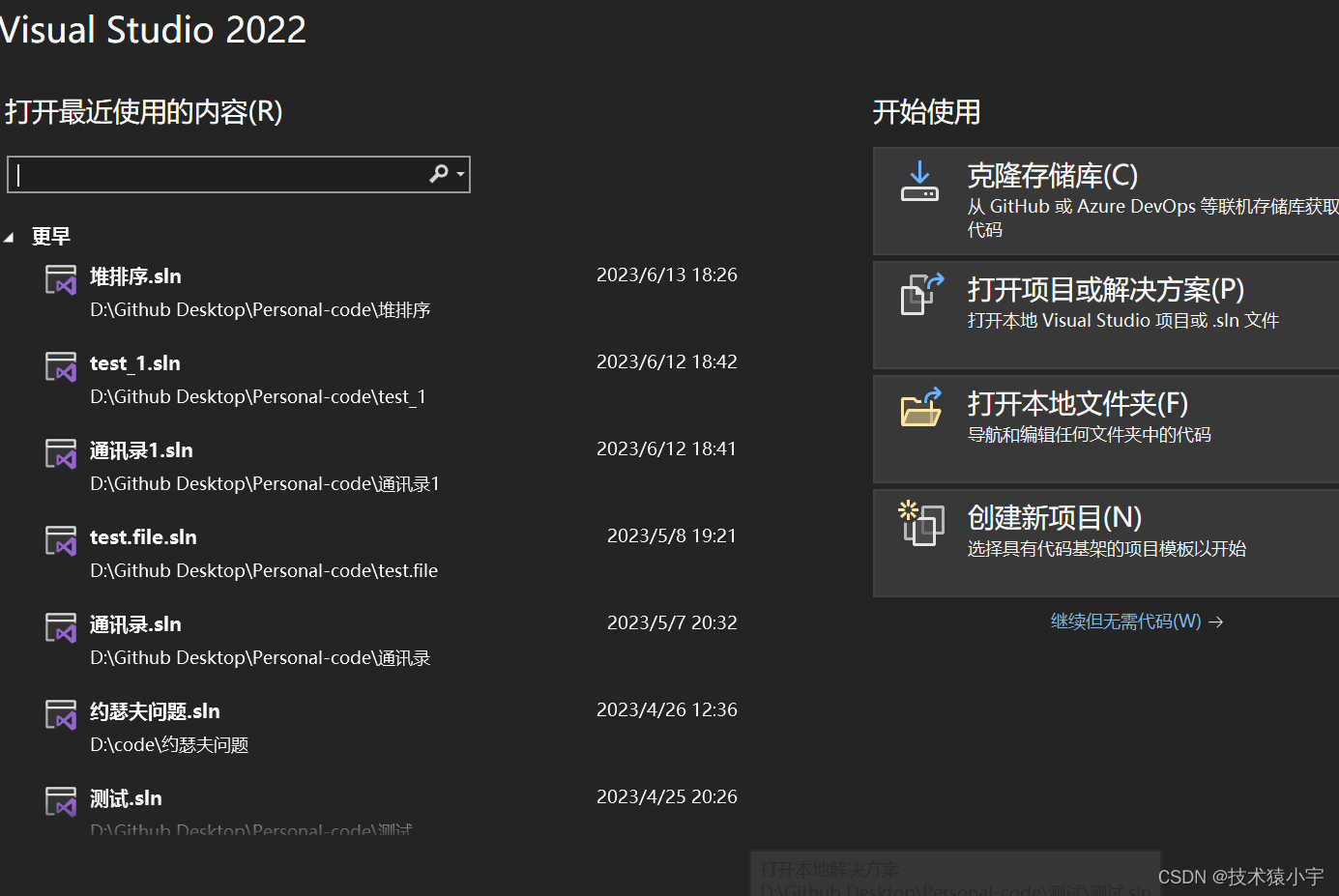Click the create new project icon
Viewport: 1339px width, 896px height.
click(x=920, y=523)
